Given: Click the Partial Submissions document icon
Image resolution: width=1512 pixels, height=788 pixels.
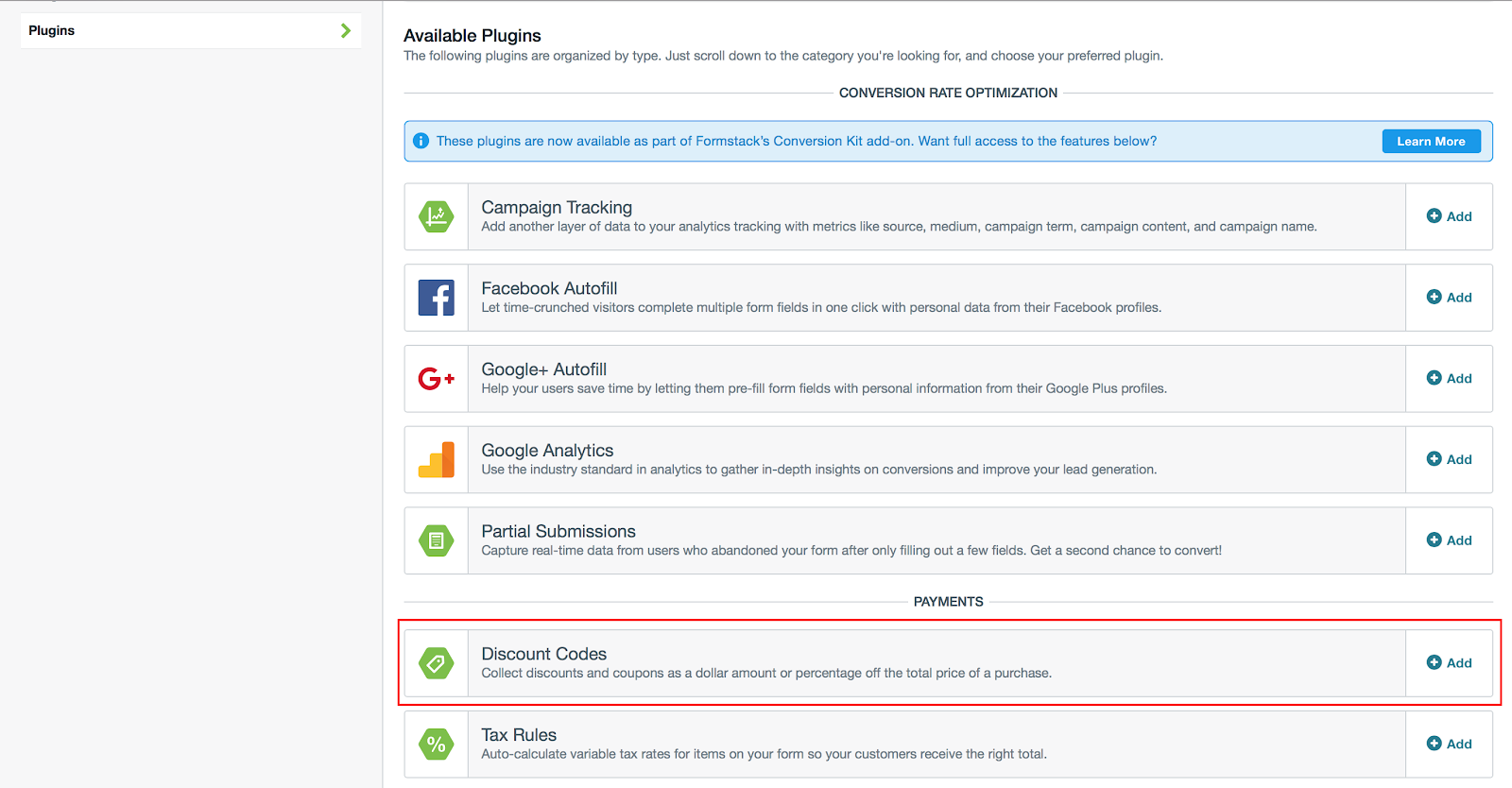Looking at the screenshot, I should click(x=436, y=540).
